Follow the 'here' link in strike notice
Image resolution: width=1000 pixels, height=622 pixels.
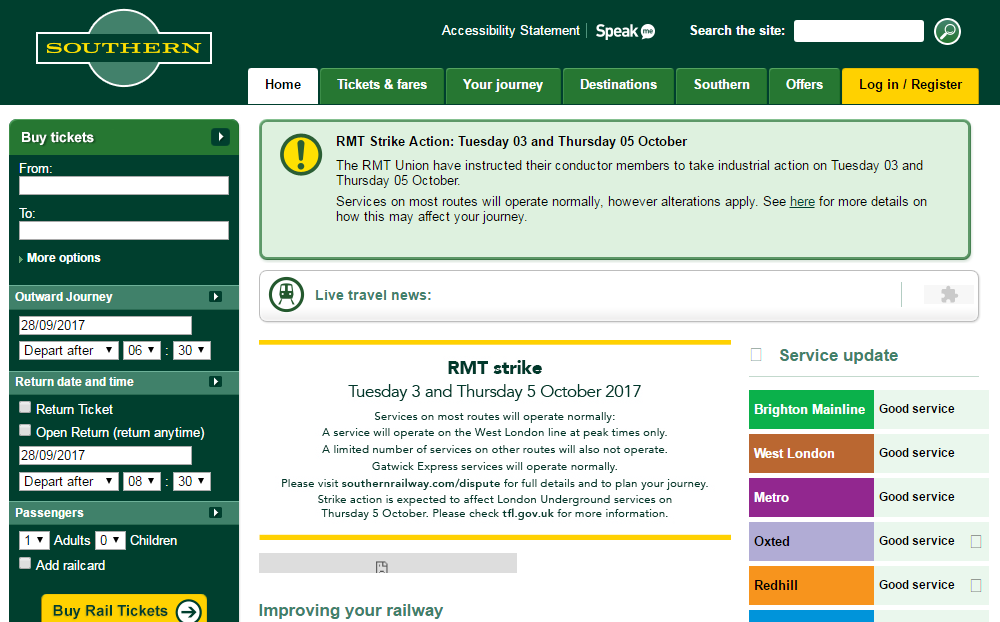pos(802,202)
